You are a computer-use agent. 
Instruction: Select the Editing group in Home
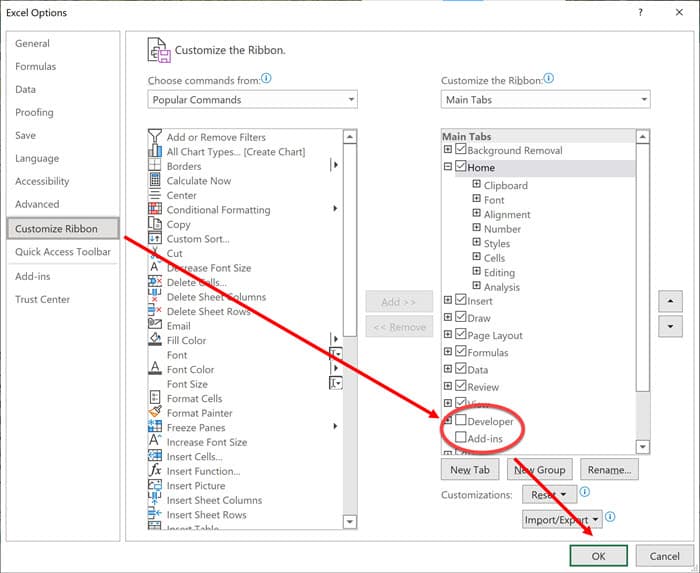(x=499, y=273)
